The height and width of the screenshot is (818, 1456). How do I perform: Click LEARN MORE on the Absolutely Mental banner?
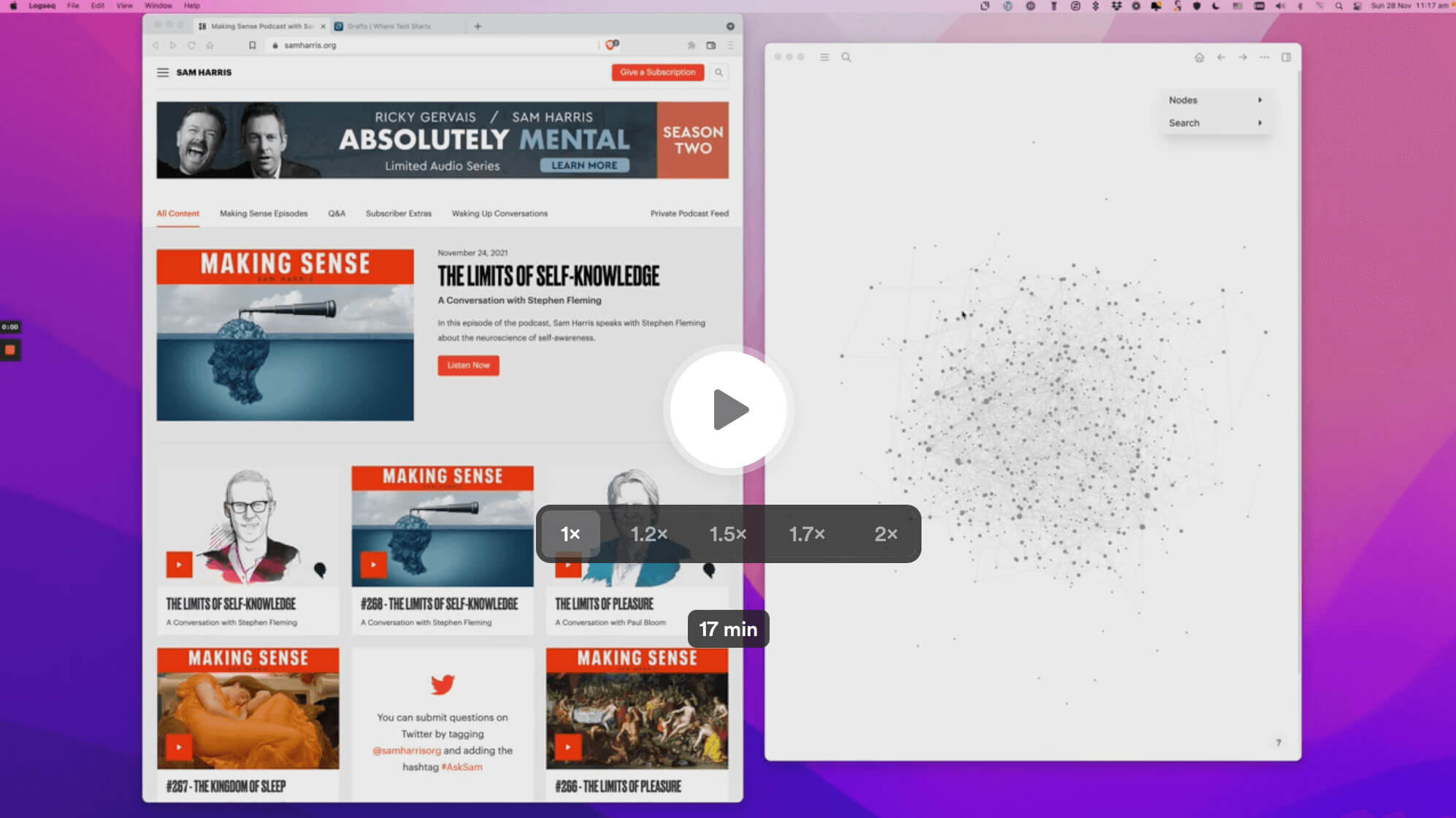coord(584,165)
